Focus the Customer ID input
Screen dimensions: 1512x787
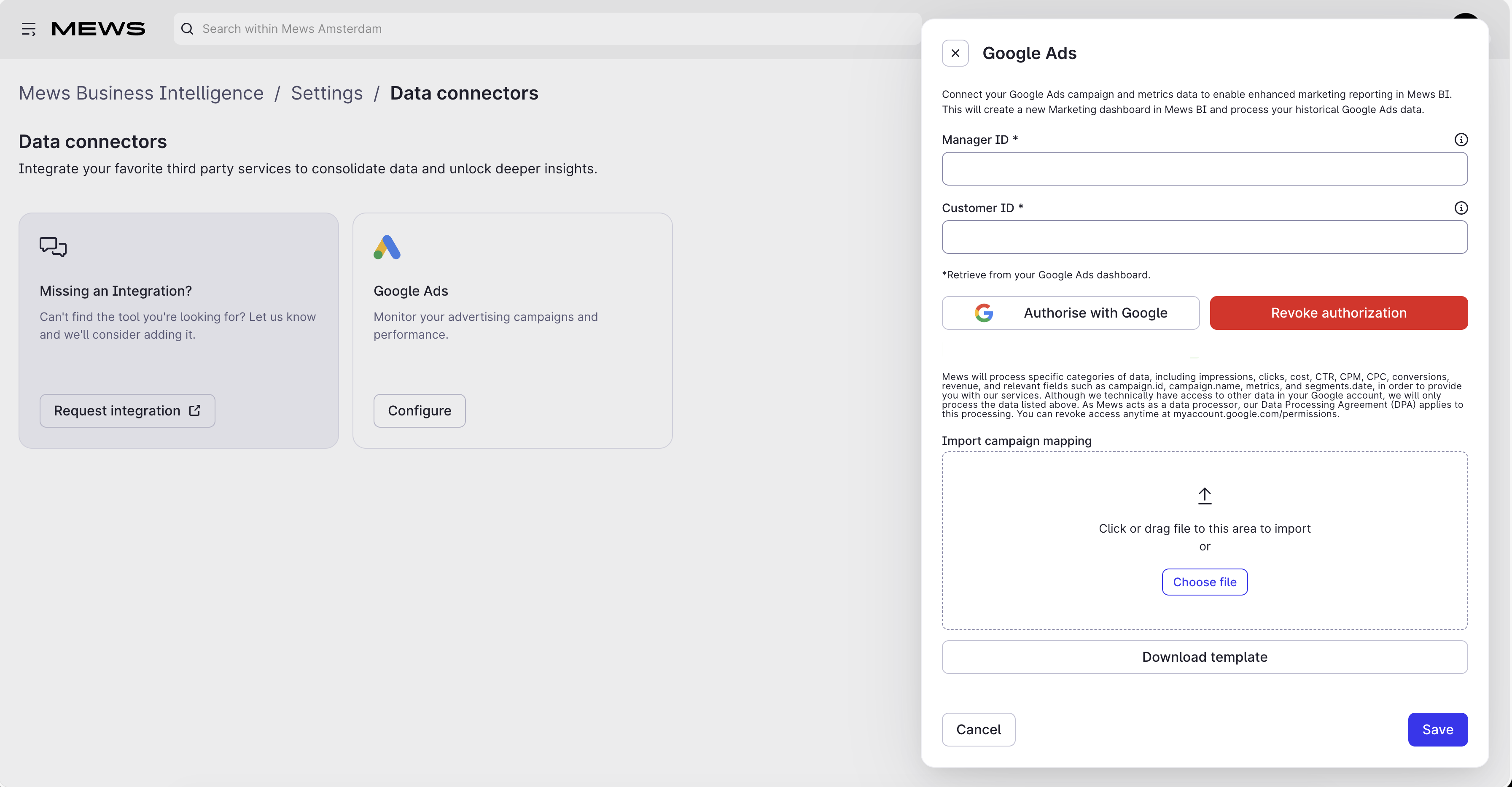click(1205, 237)
